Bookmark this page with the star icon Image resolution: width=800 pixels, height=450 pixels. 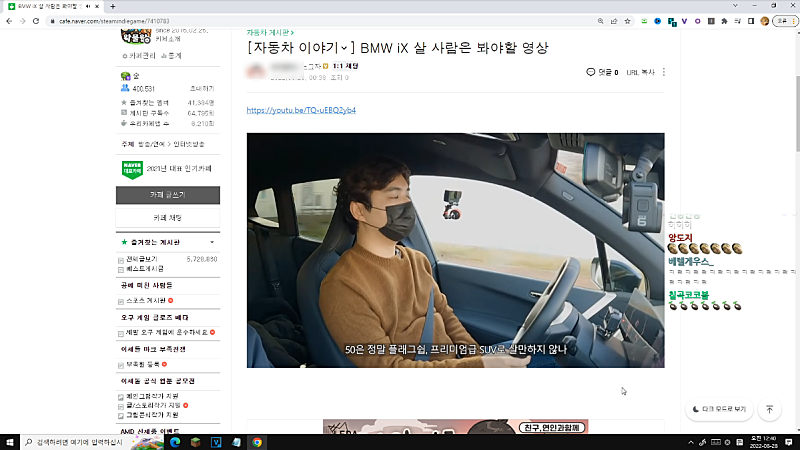click(x=628, y=21)
